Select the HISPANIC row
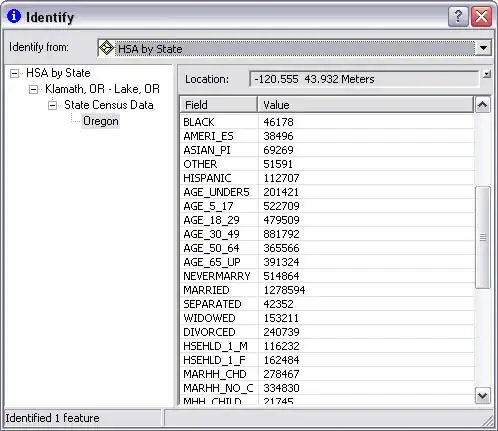 click(327, 178)
